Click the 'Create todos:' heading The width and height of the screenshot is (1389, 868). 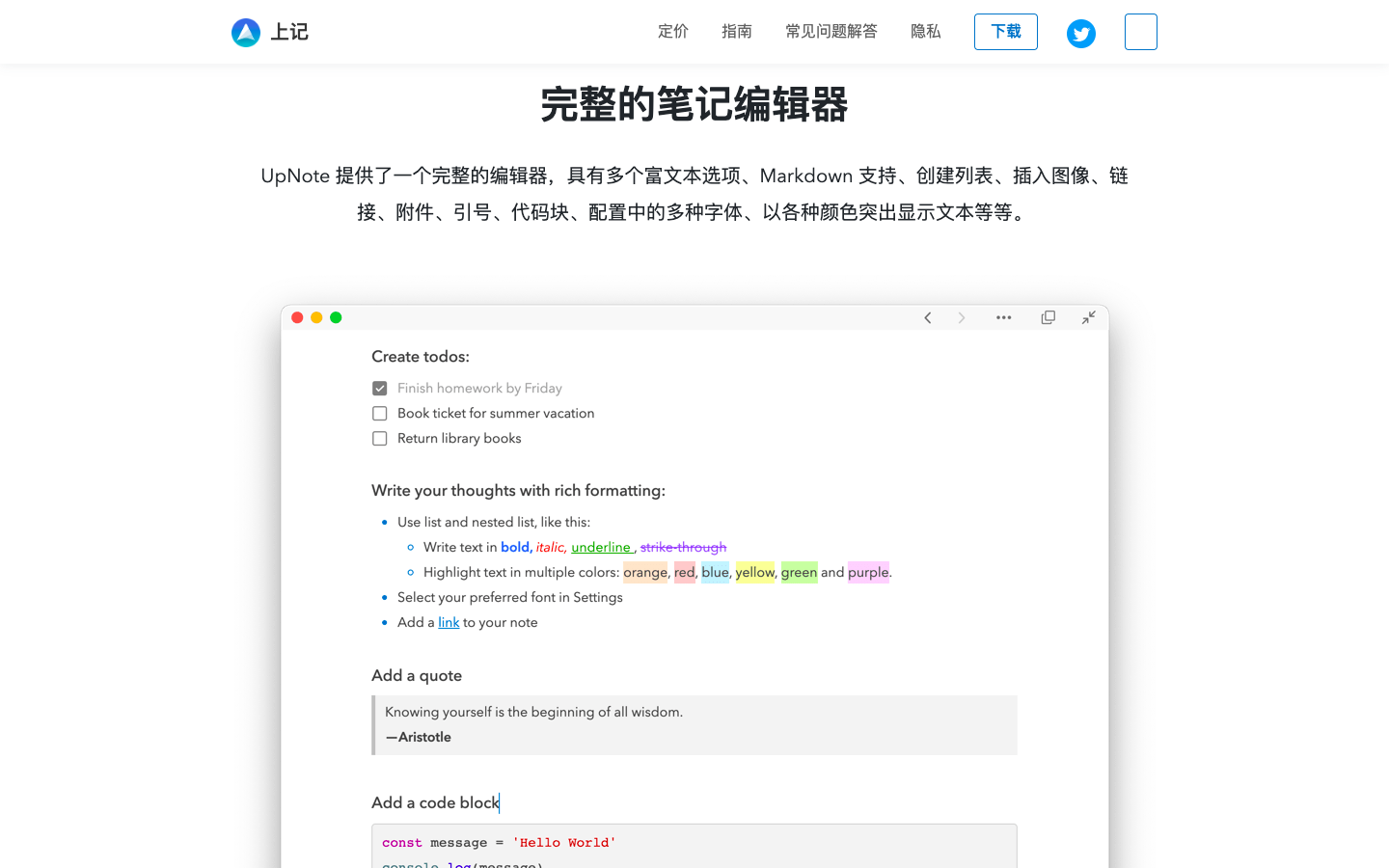[421, 357]
